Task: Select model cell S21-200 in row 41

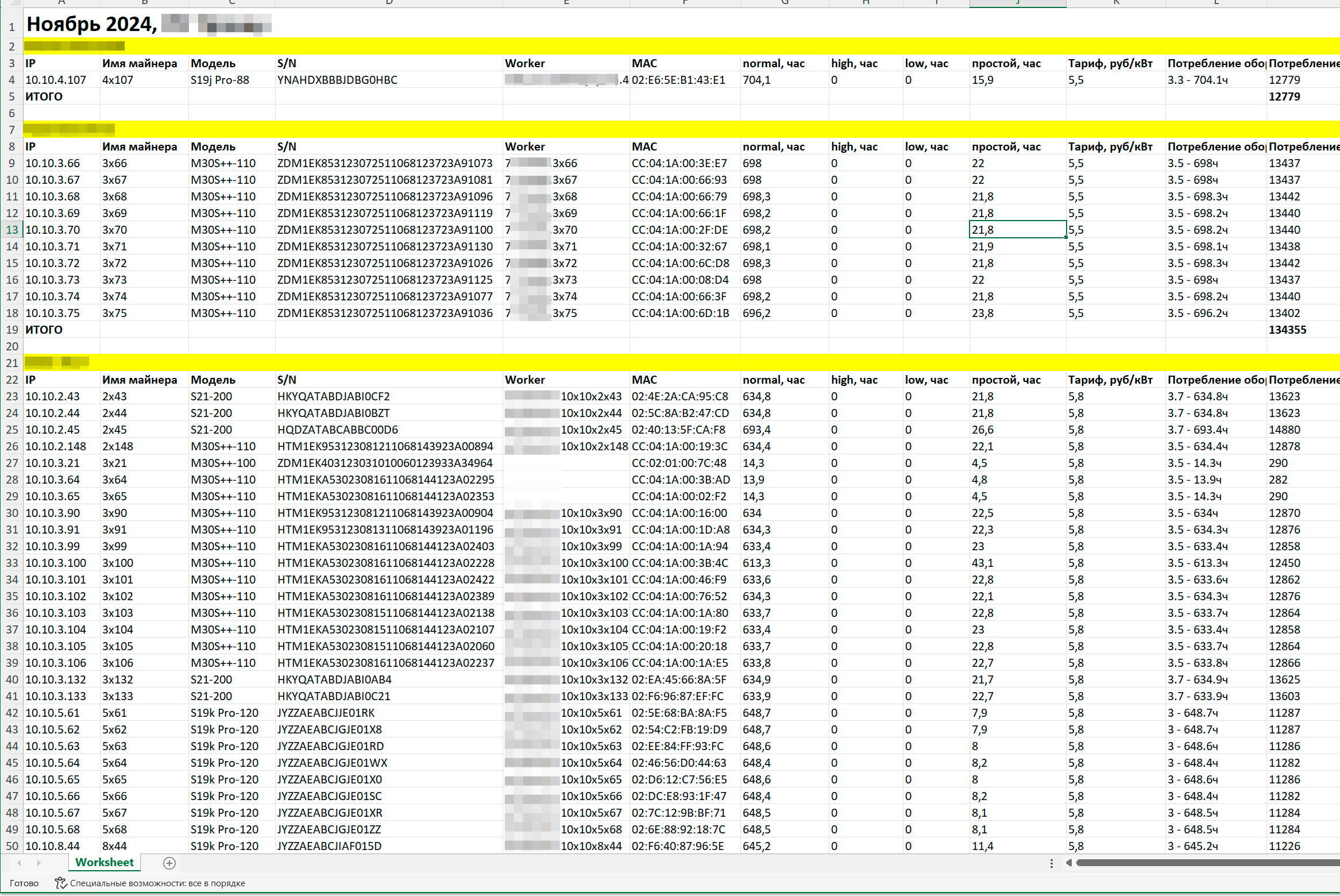Action: (231, 696)
